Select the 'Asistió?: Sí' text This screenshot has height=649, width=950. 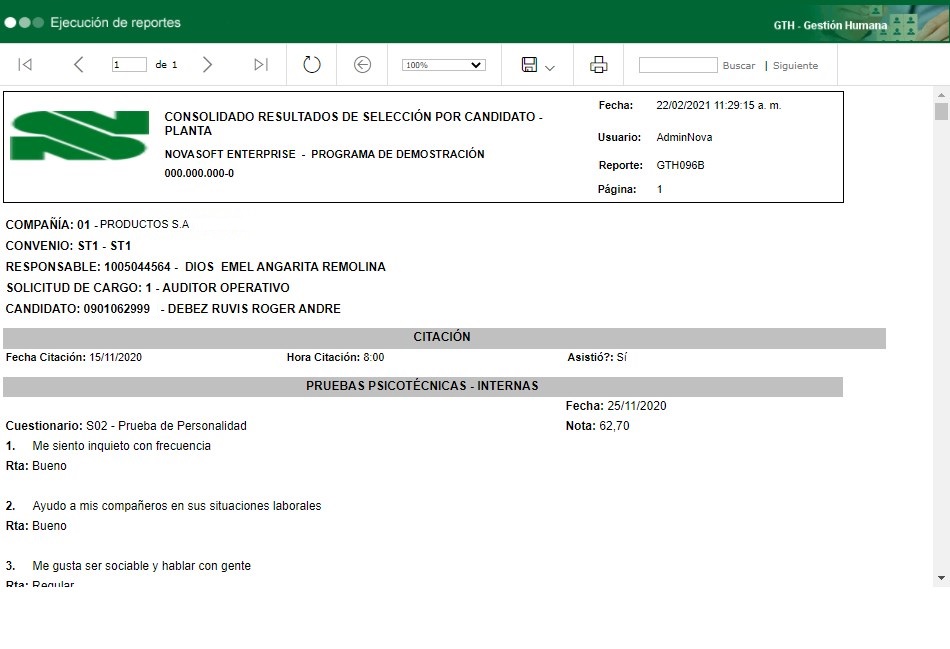click(597, 358)
